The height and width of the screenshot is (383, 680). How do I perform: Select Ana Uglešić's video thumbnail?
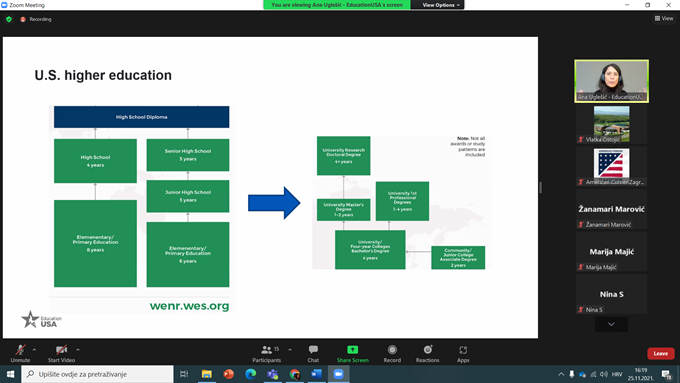[611, 81]
